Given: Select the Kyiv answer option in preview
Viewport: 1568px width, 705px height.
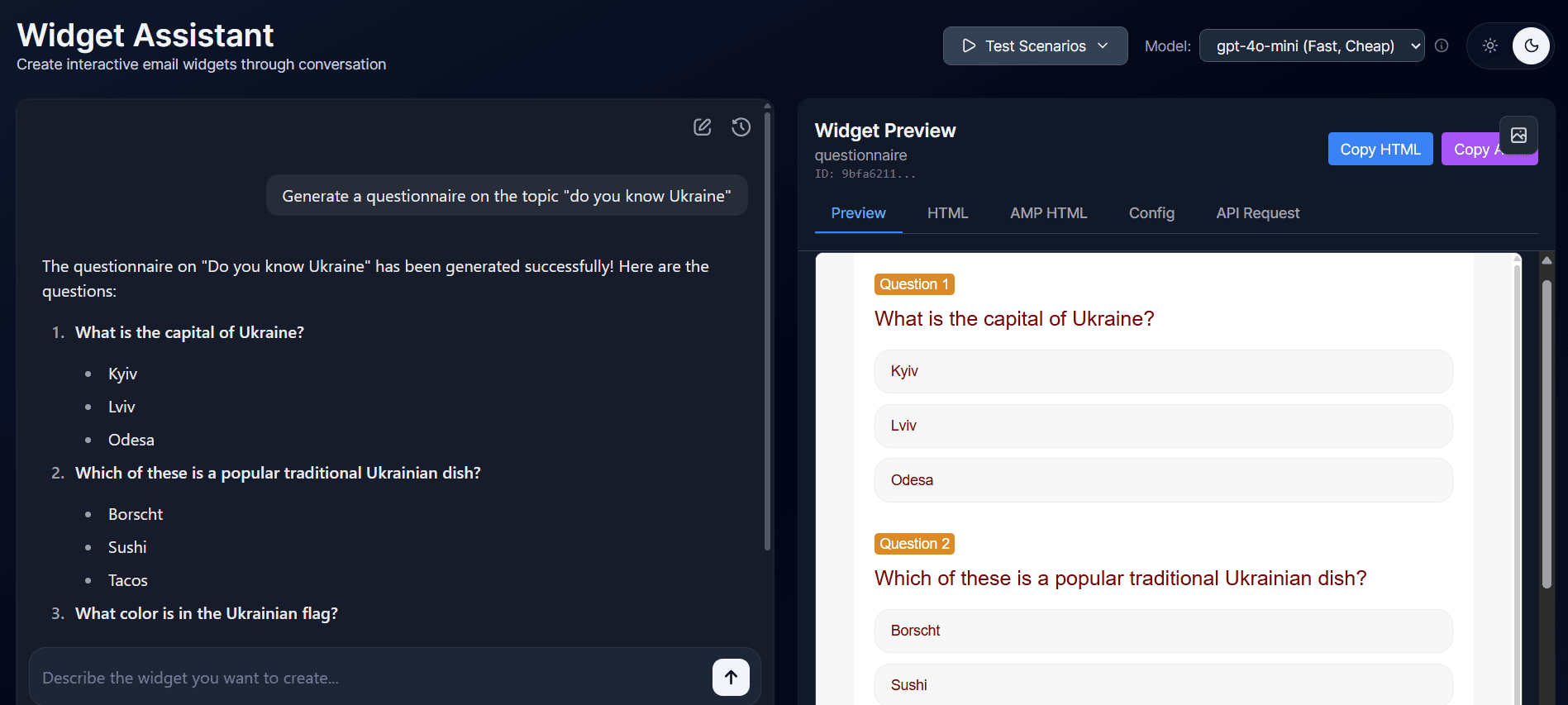Looking at the screenshot, I should coord(1163,371).
